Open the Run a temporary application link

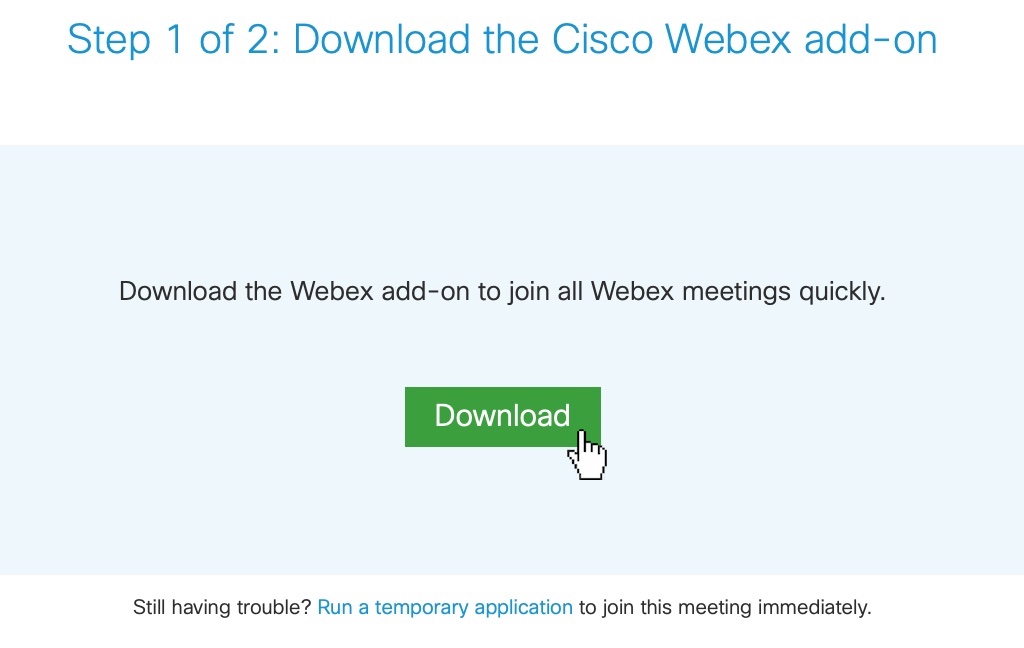445,607
